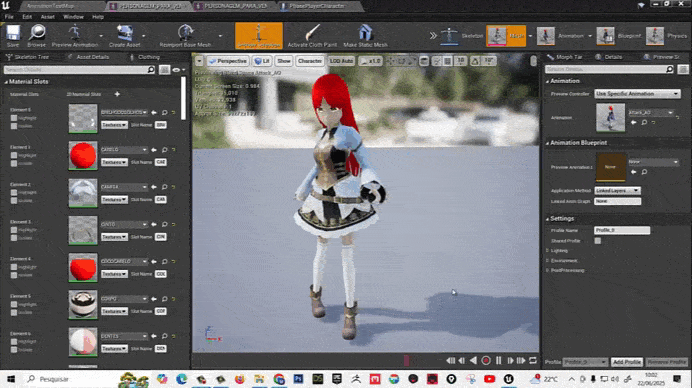Expand the PostProcessing settings

pyautogui.click(x=548, y=270)
